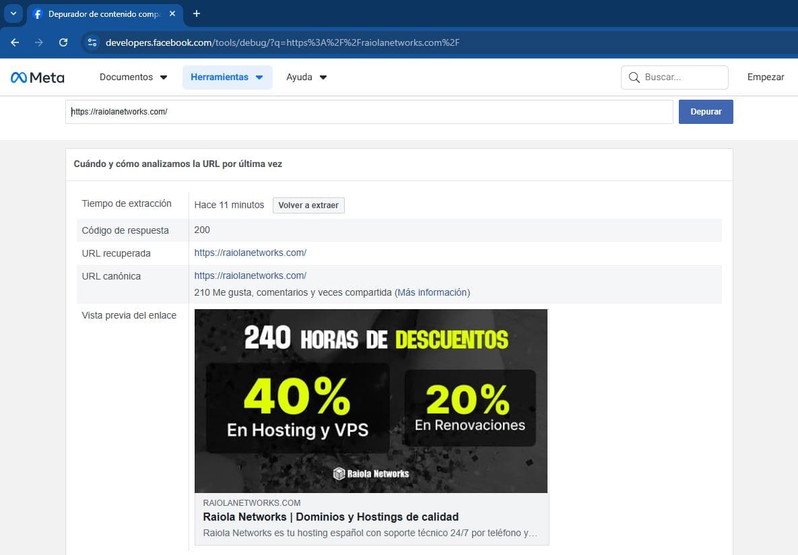
Task: Select the Depurador de contenido tab
Action: pyautogui.click(x=104, y=14)
